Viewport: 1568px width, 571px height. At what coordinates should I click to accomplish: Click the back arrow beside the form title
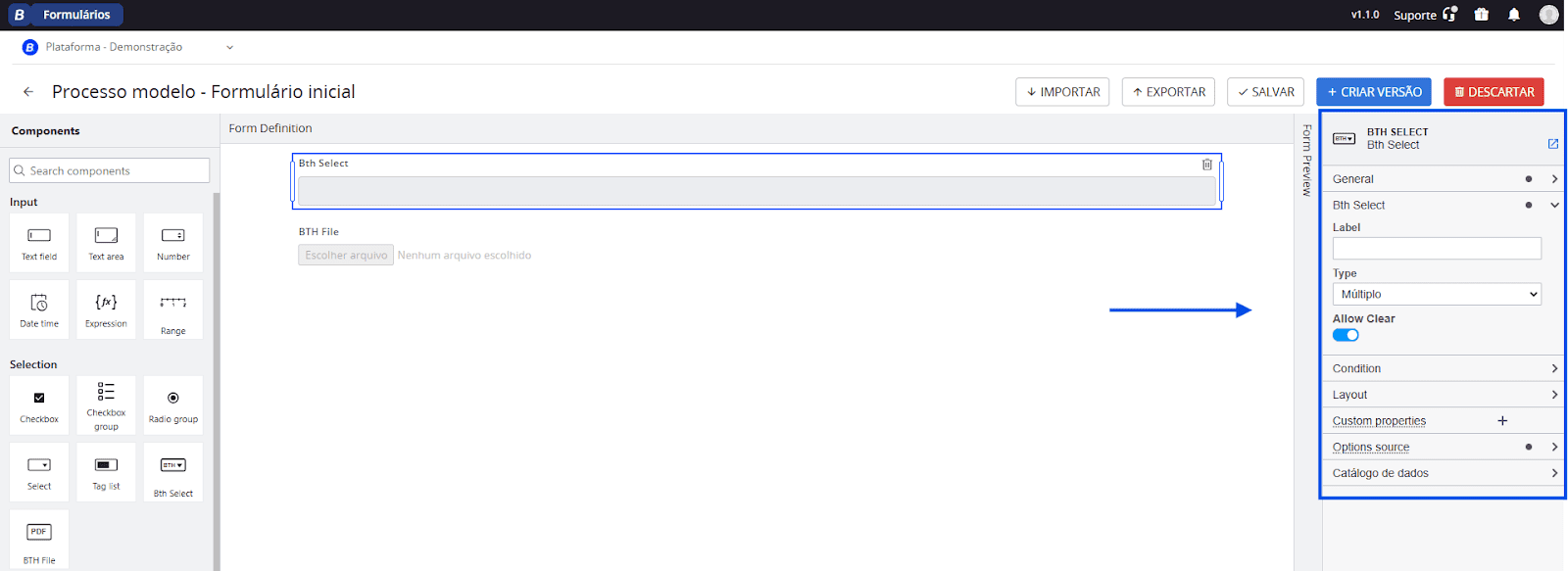click(x=28, y=92)
